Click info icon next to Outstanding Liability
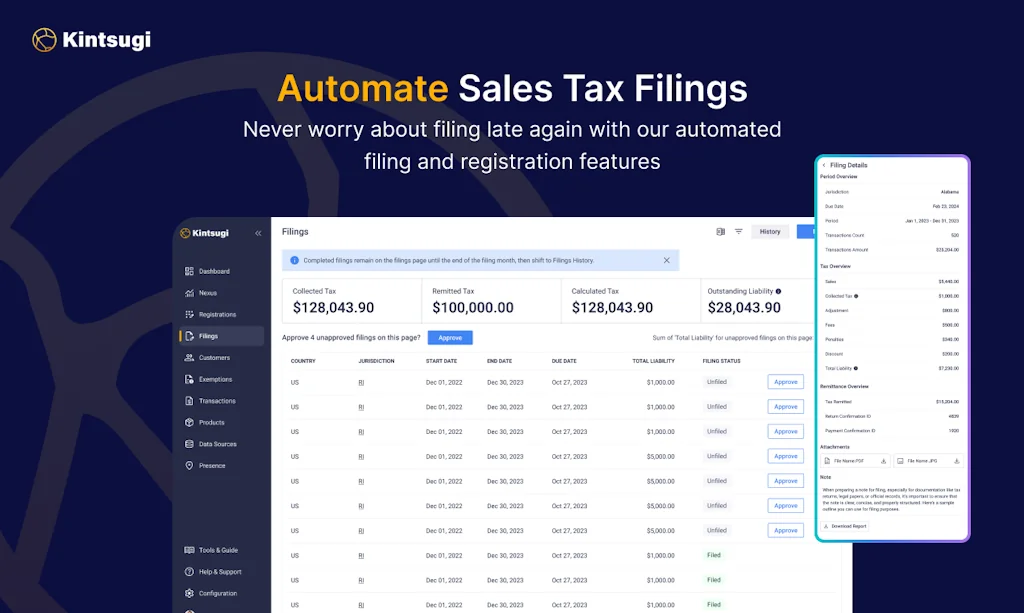Screen dimensions: 1024x613 [779, 291]
